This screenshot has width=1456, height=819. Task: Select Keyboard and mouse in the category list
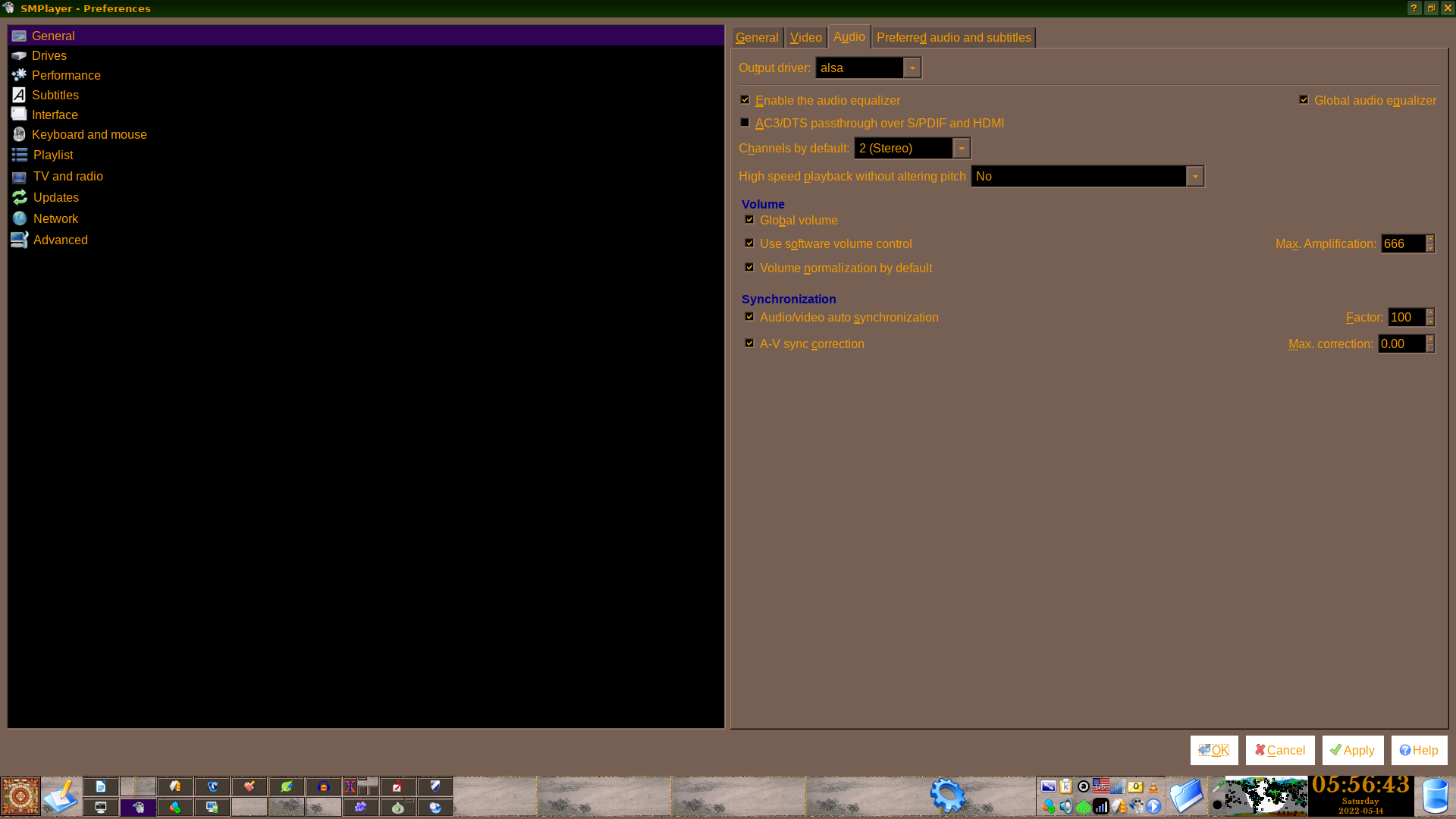coord(89,134)
